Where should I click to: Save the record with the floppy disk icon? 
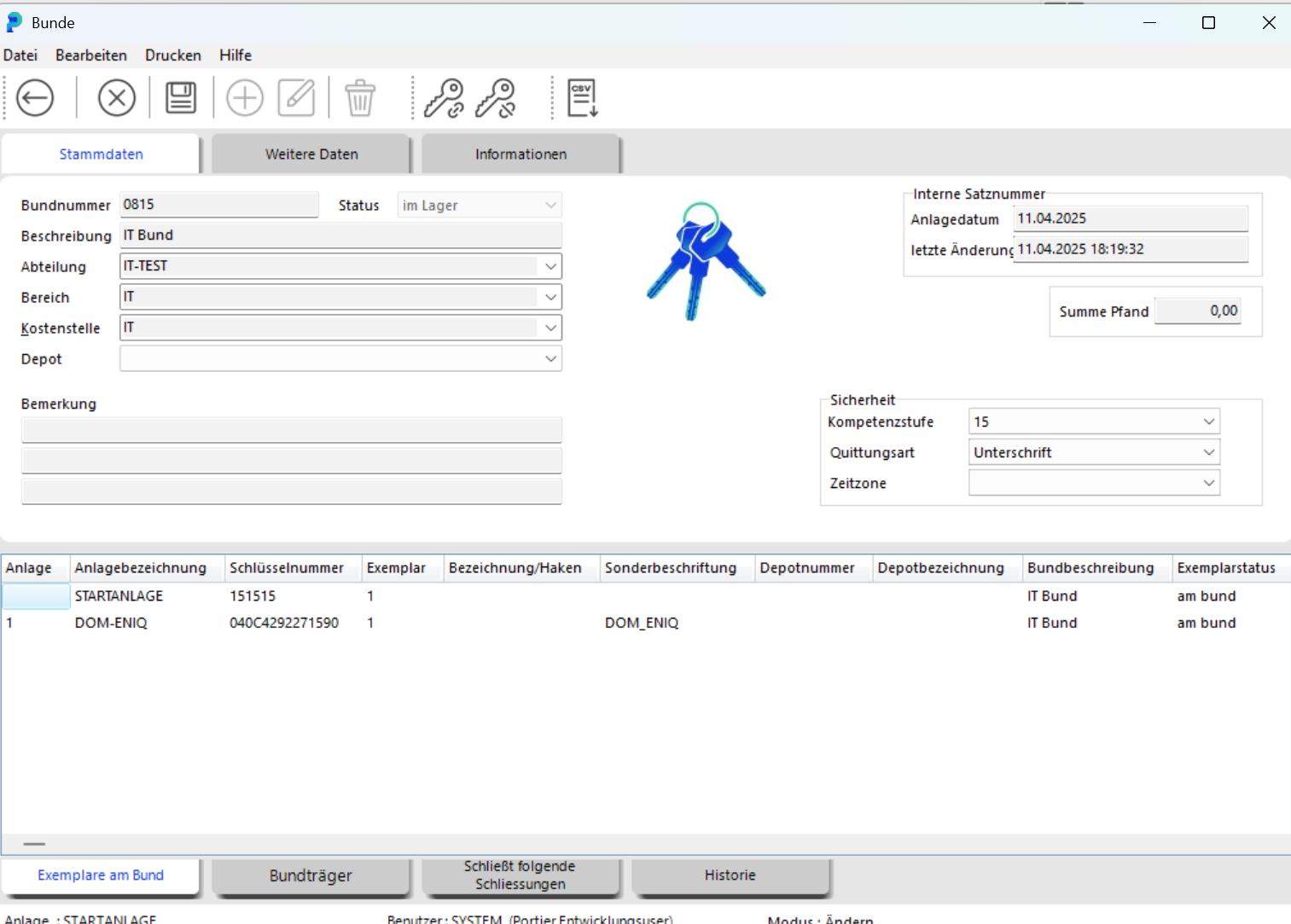(181, 98)
